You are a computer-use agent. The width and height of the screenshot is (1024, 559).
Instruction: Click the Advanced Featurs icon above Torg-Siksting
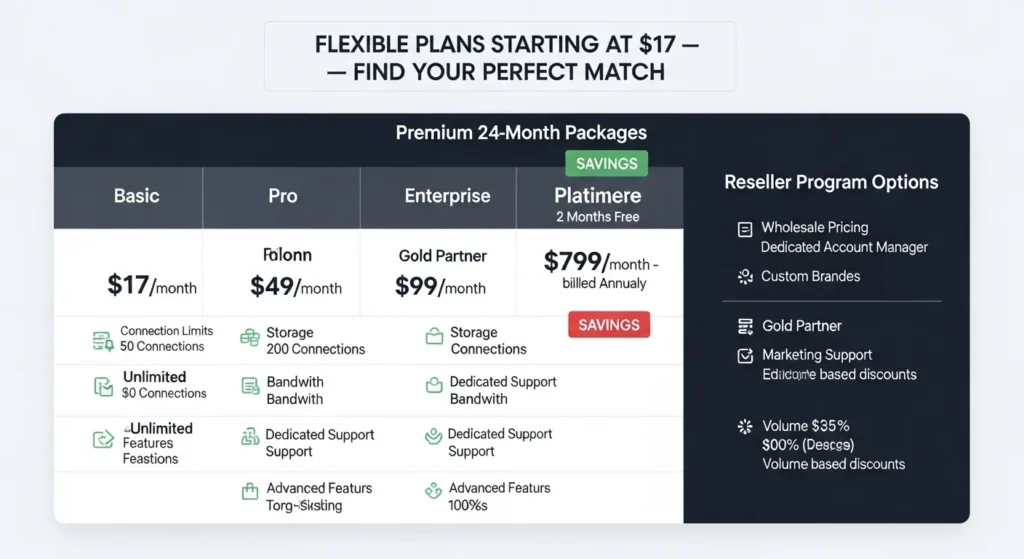[250, 492]
